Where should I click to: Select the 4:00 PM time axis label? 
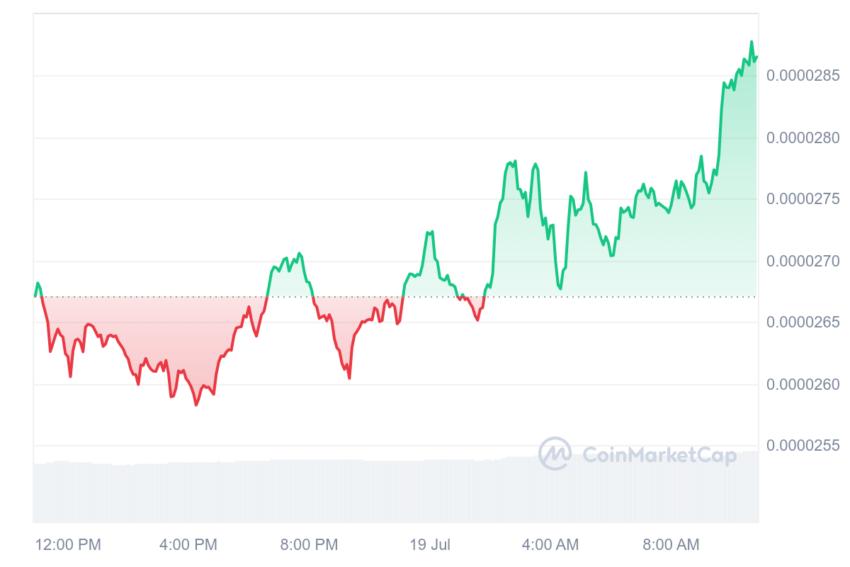pyautogui.click(x=188, y=544)
